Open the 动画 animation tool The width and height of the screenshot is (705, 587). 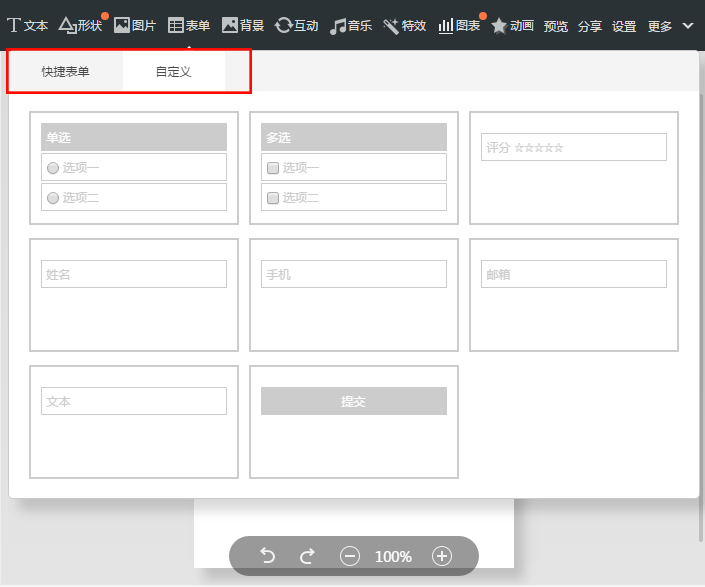tap(513, 26)
